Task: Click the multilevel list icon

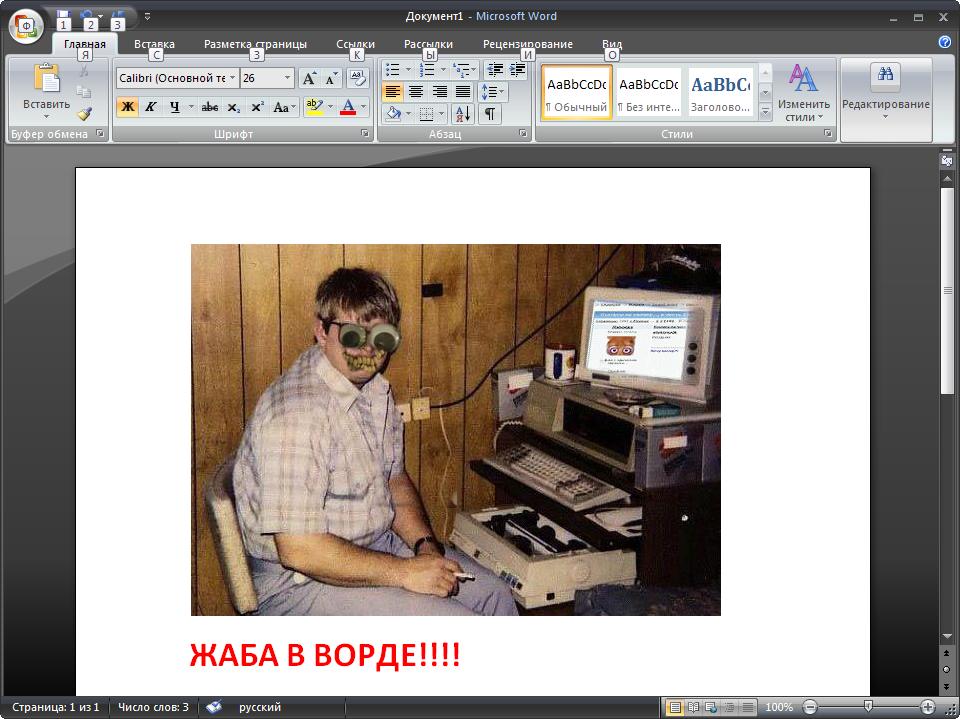Action: (x=461, y=69)
